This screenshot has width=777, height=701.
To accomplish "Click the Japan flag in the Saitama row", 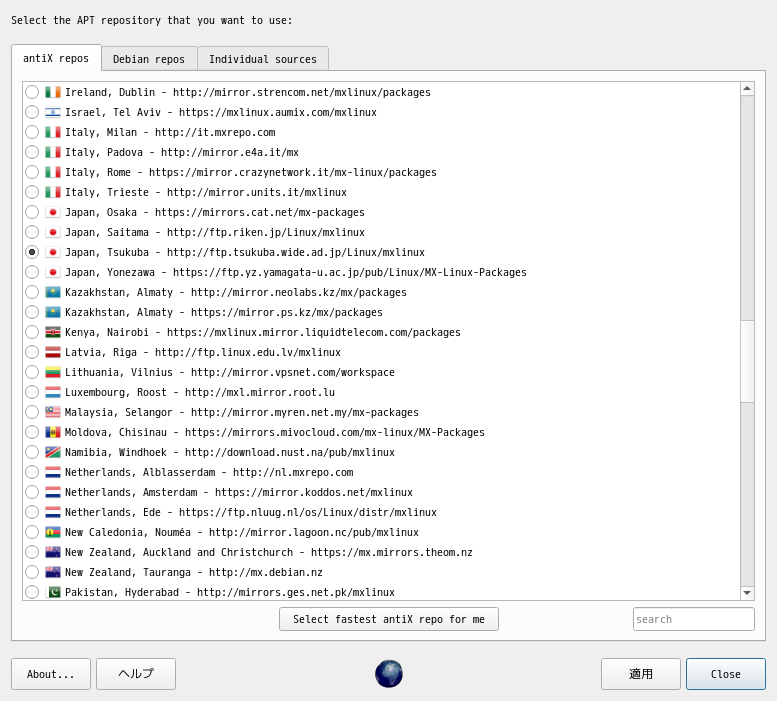I will coord(53,232).
